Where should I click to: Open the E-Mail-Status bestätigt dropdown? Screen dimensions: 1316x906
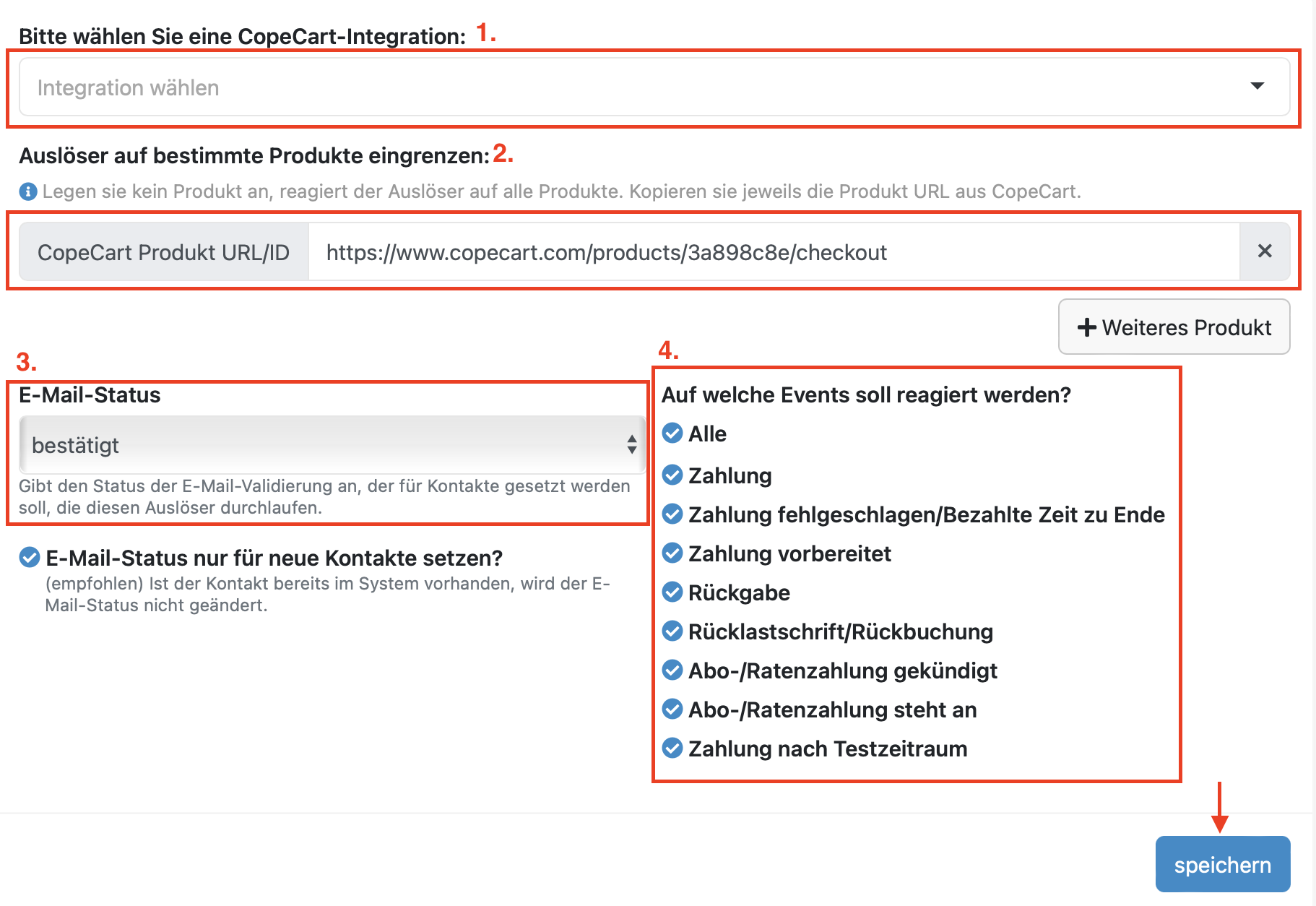point(332,444)
